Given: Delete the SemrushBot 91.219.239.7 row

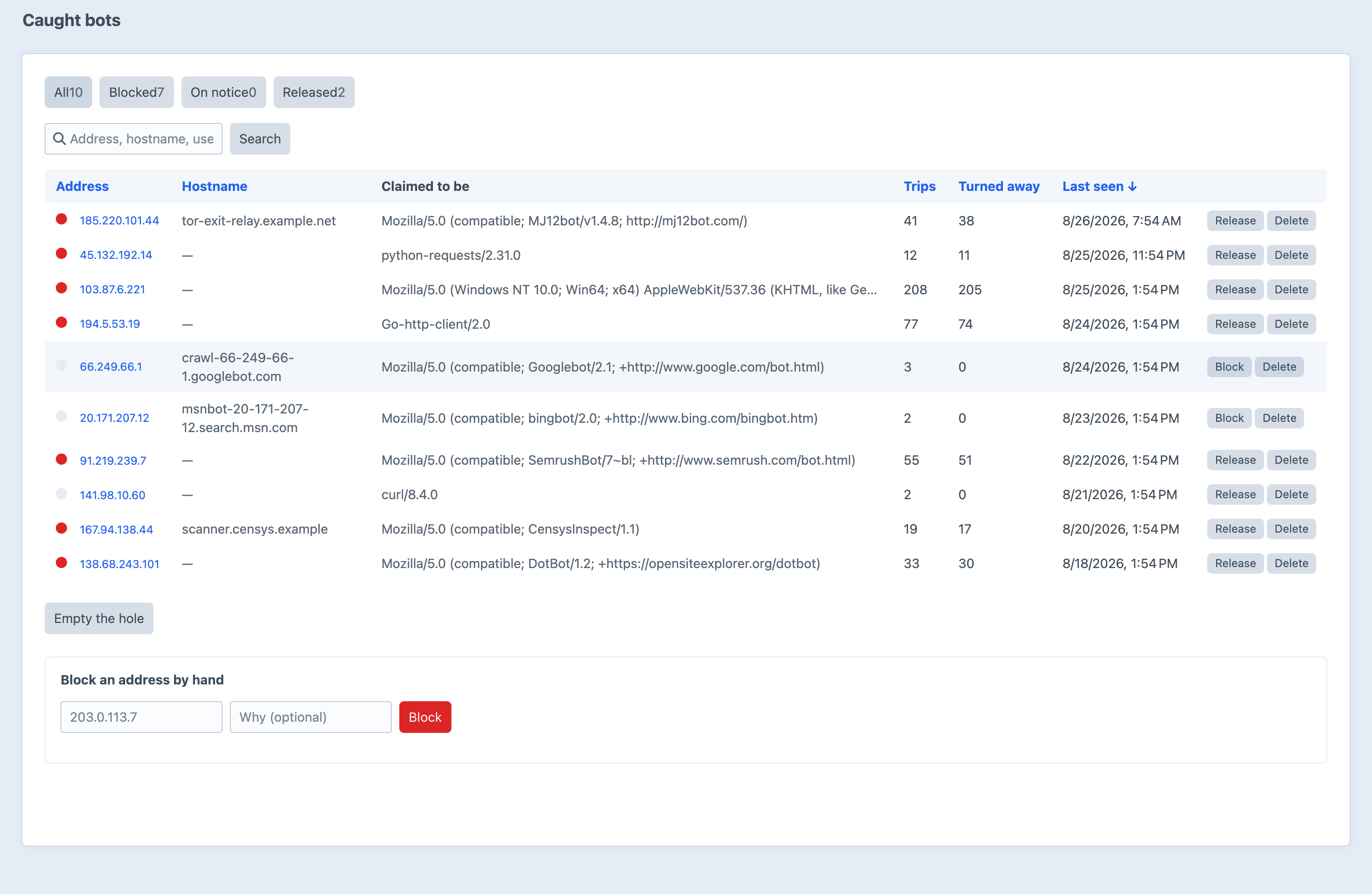Looking at the screenshot, I should 1291,460.
